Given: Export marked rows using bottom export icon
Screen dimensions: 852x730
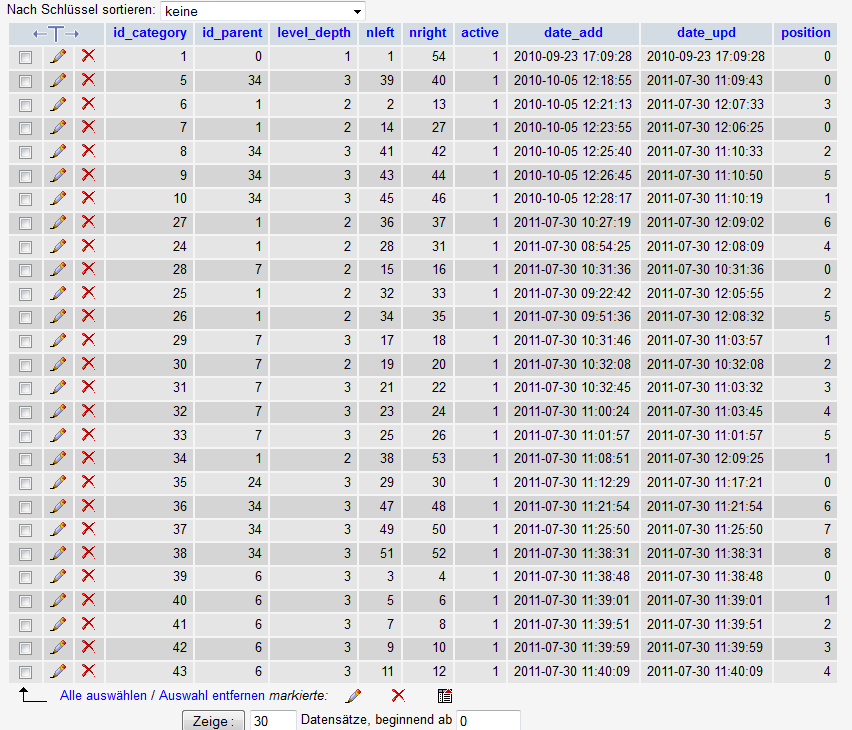Looking at the screenshot, I should click(x=445, y=695).
